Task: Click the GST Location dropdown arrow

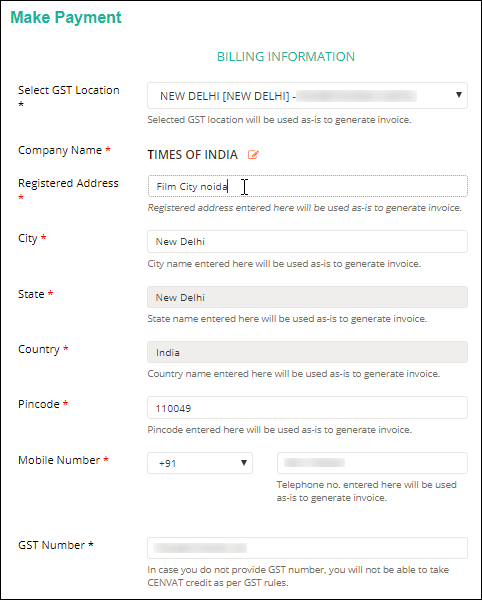Action: [x=459, y=95]
